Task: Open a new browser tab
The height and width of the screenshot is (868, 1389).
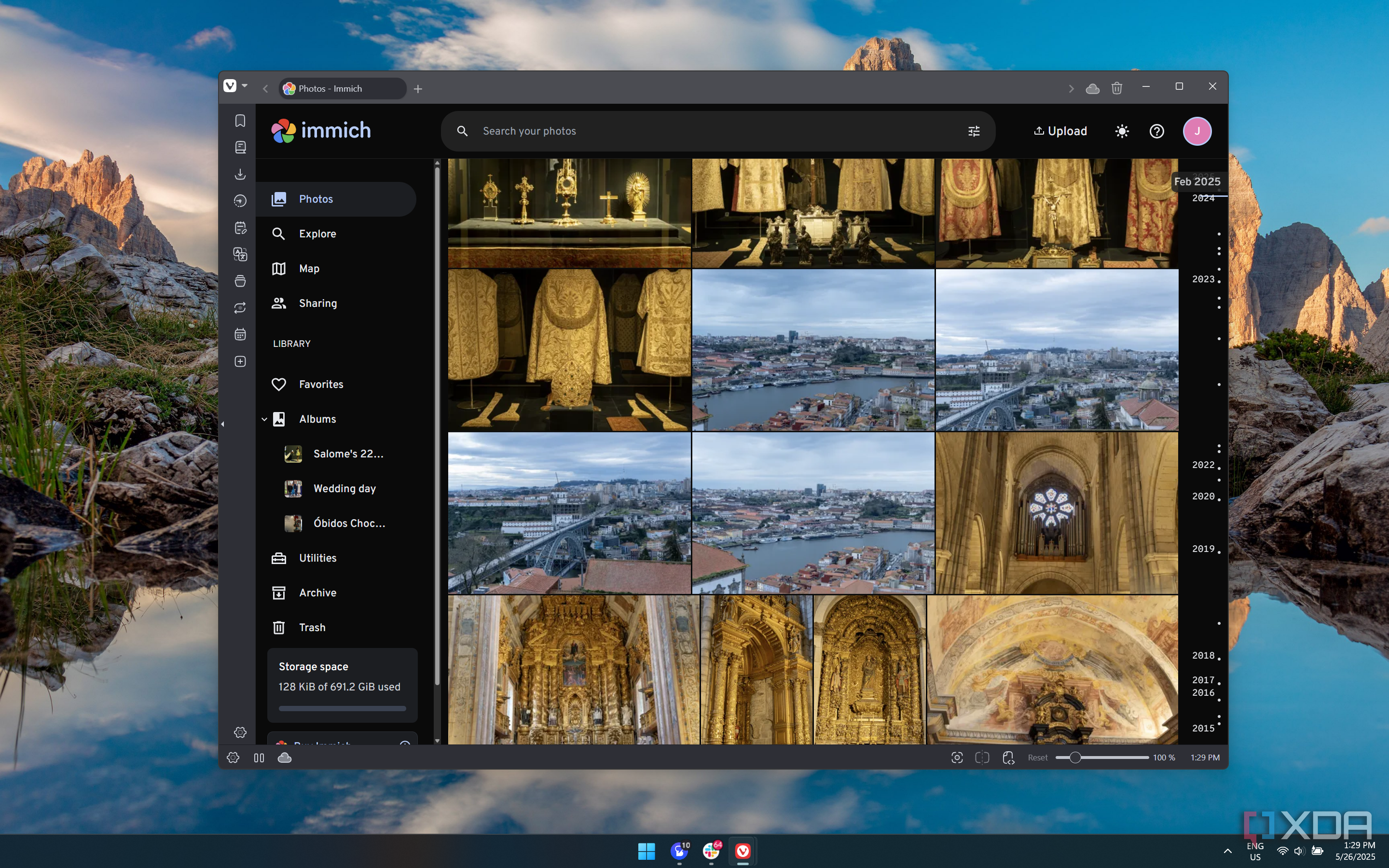Action: coord(418,88)
